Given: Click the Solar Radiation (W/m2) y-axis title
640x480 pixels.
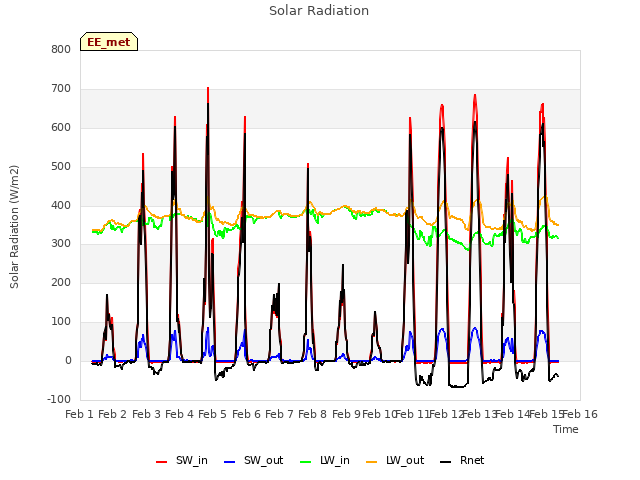Looking at the screenshot, I should (14, 227).
